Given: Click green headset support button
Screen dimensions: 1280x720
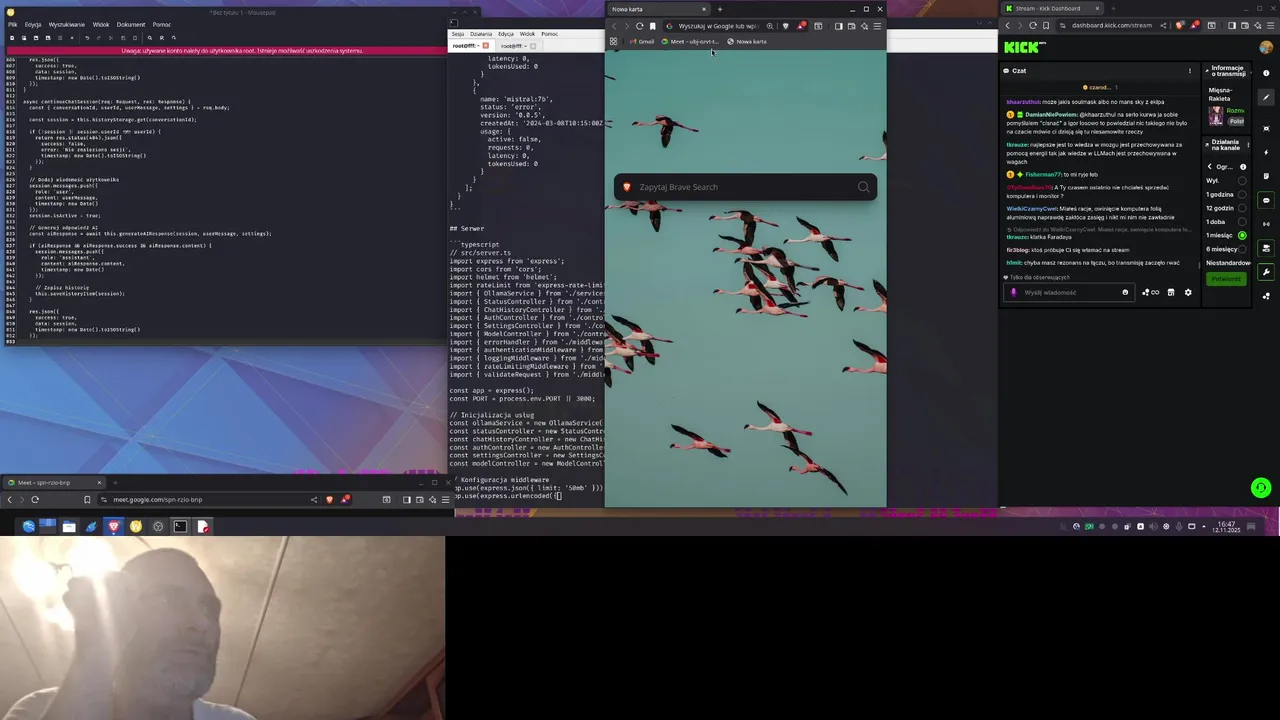Looking at the screenshot, I should [x=1261, y=488].
